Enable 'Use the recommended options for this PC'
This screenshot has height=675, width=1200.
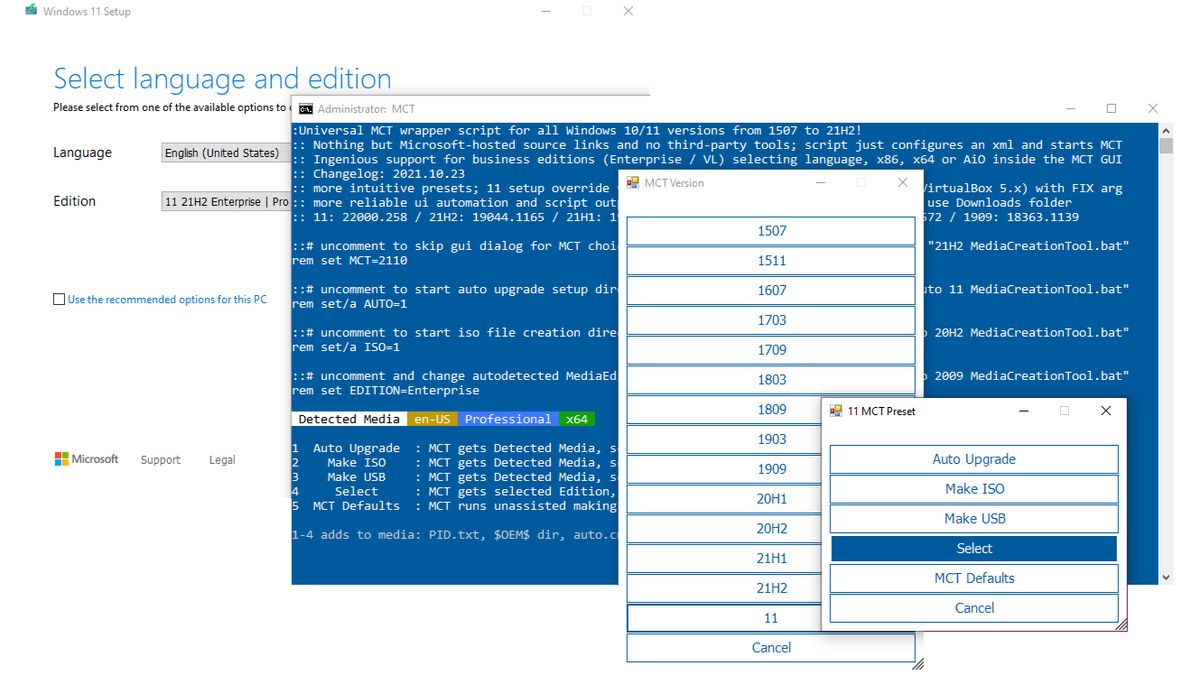click(57, 299)
